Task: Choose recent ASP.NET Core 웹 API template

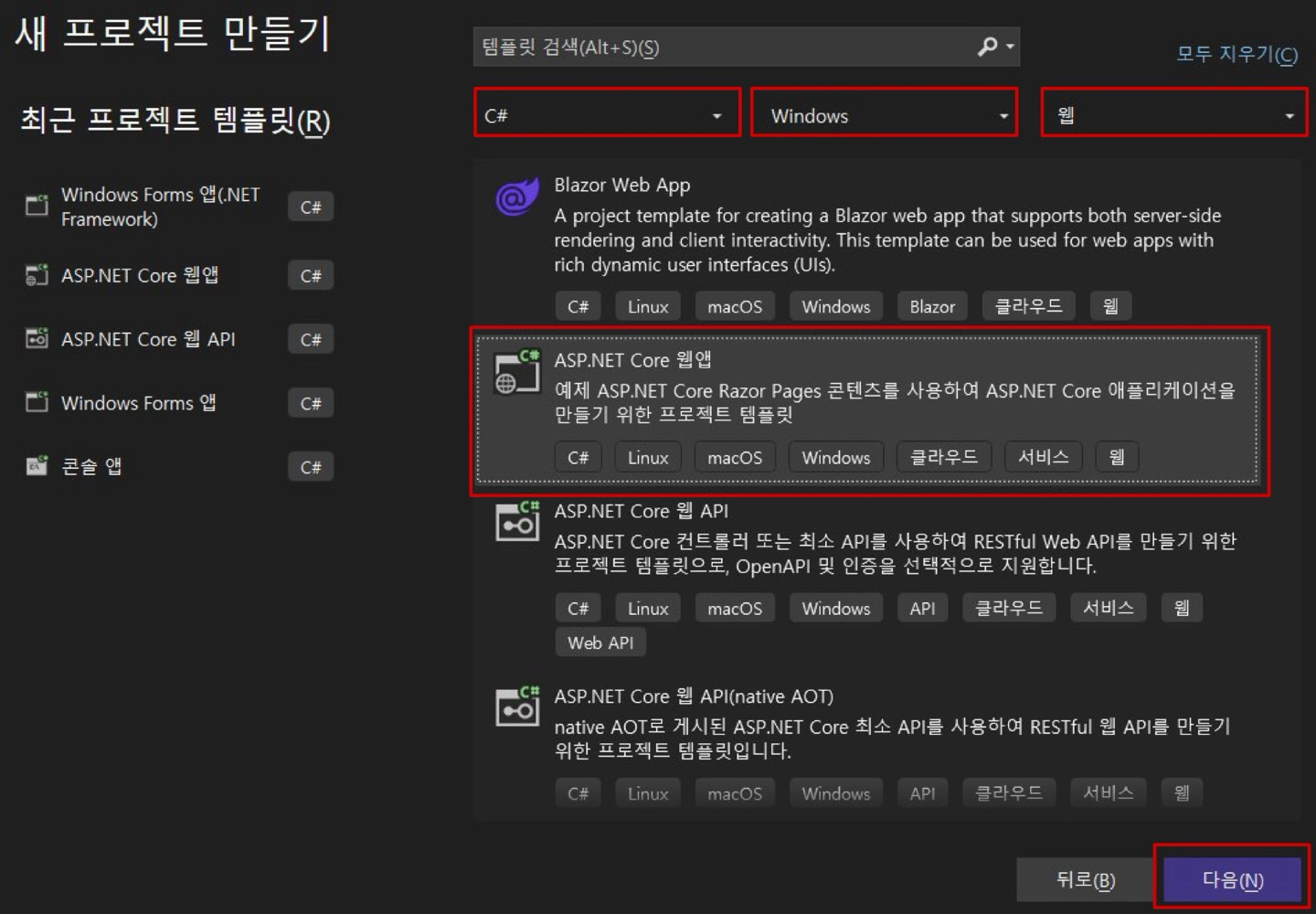Action: (x=178, y=339)
